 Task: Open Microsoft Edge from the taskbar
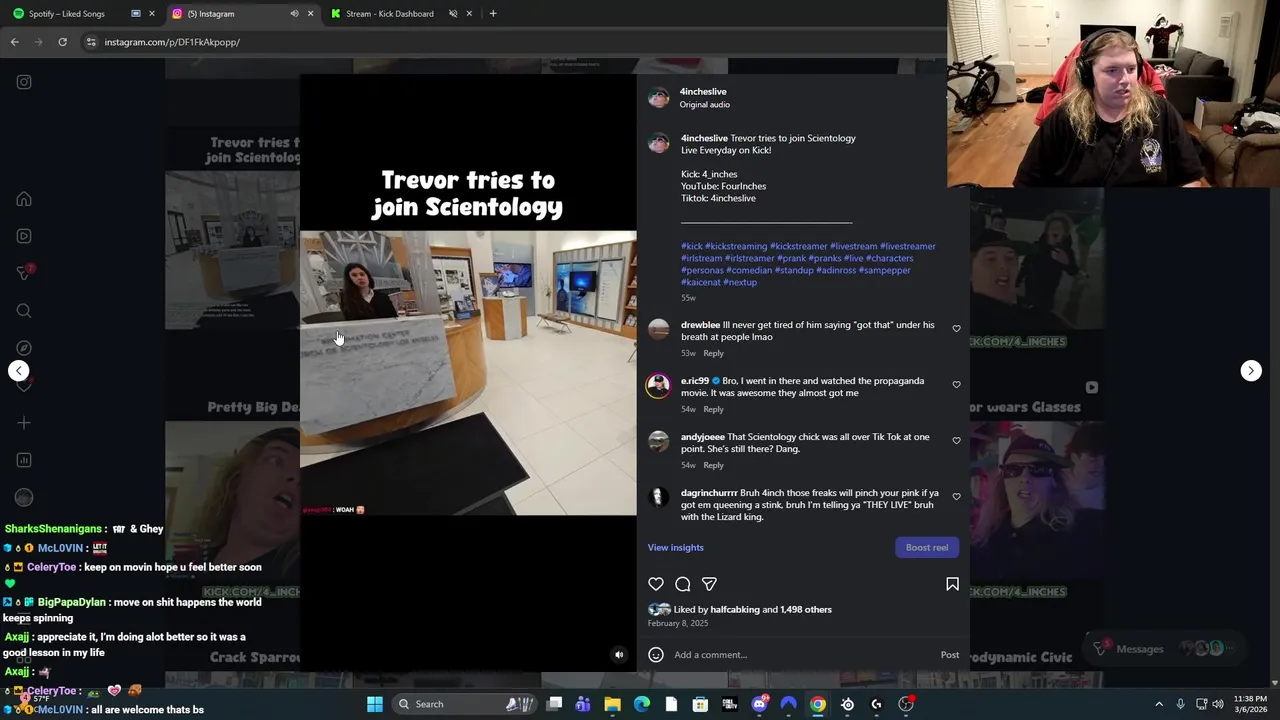click(642, 704)
